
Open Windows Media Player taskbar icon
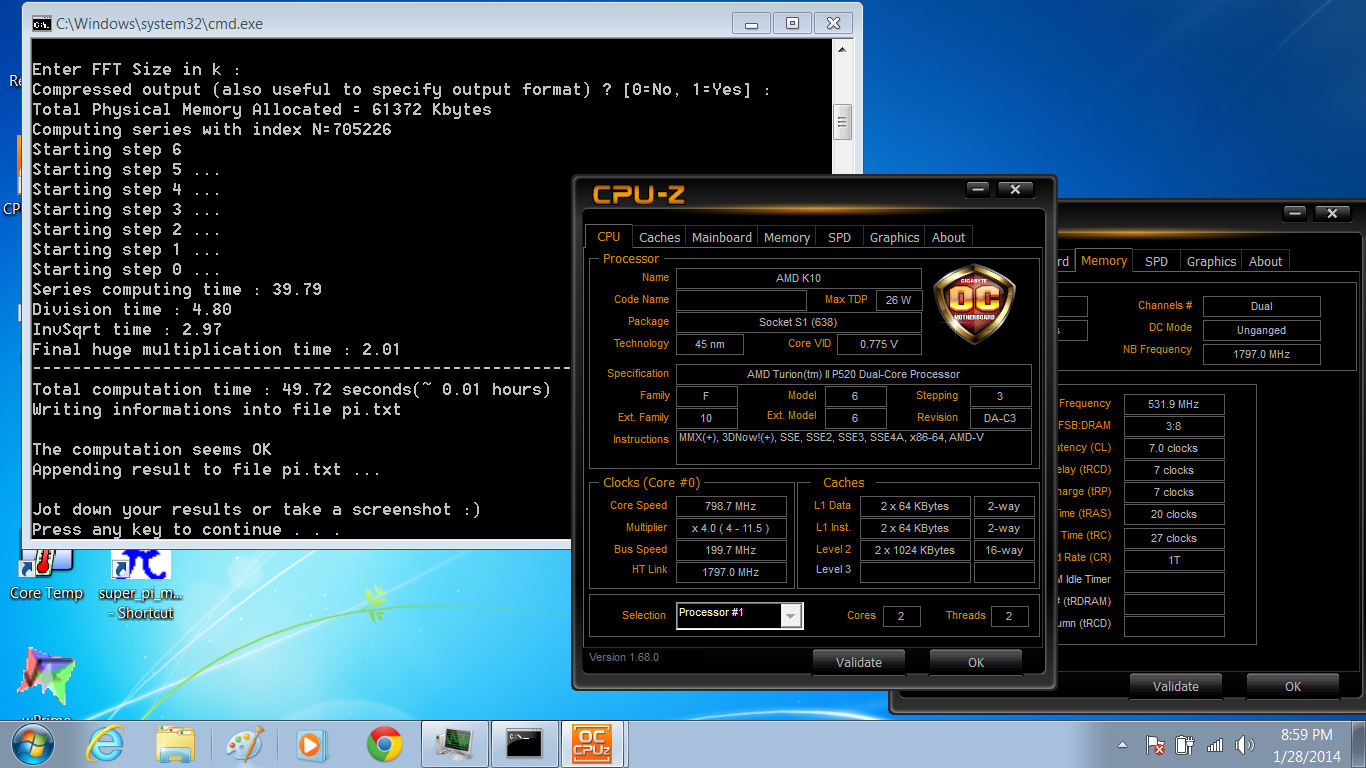point(313,744)
